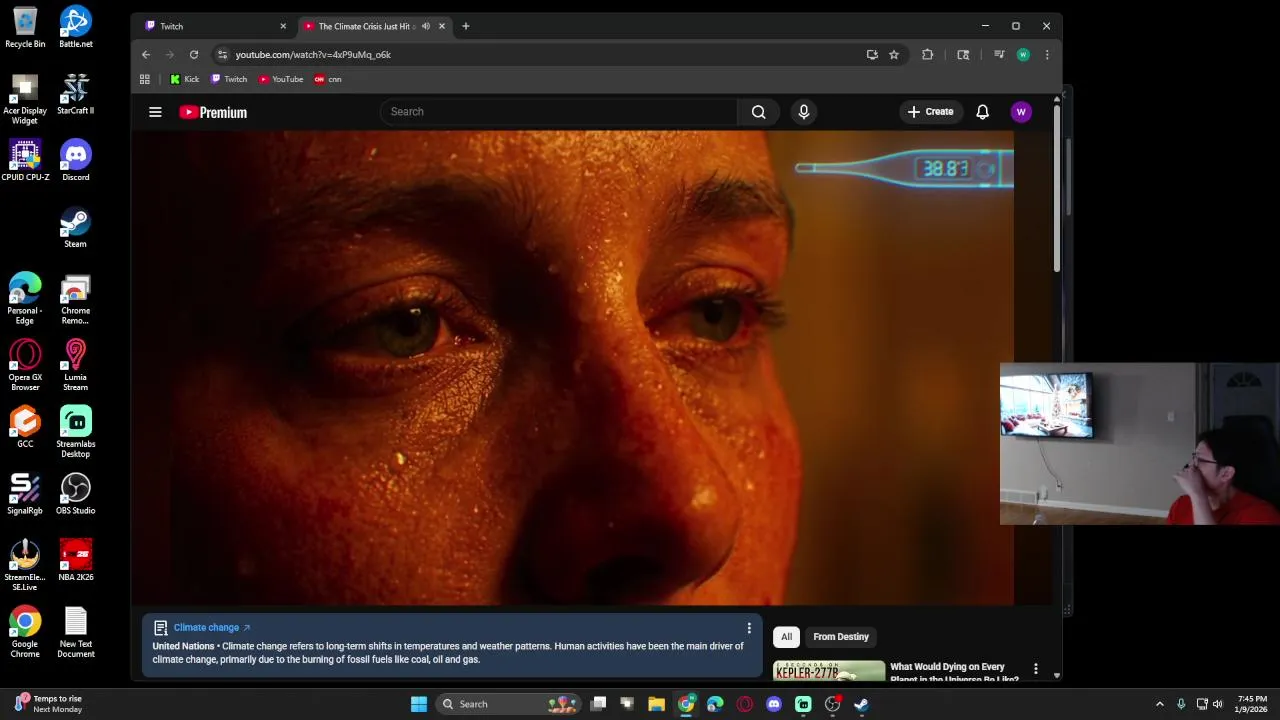The image size is (1280, 720).
Task: Bookmark this page with the star
Action: (894, 55)
